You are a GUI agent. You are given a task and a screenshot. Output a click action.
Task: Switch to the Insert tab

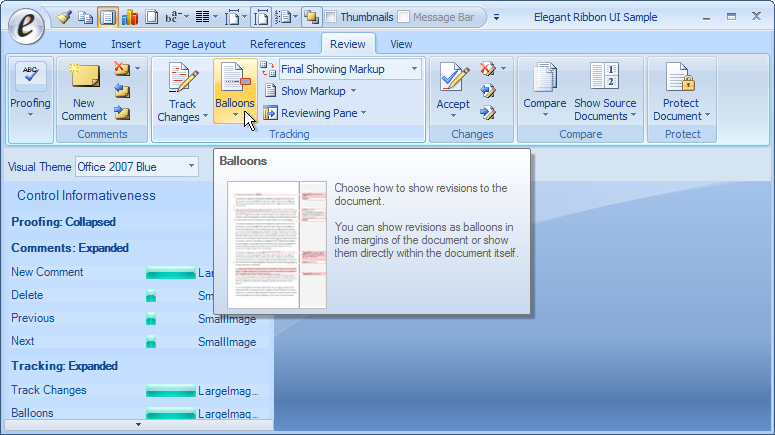(126, 44)
